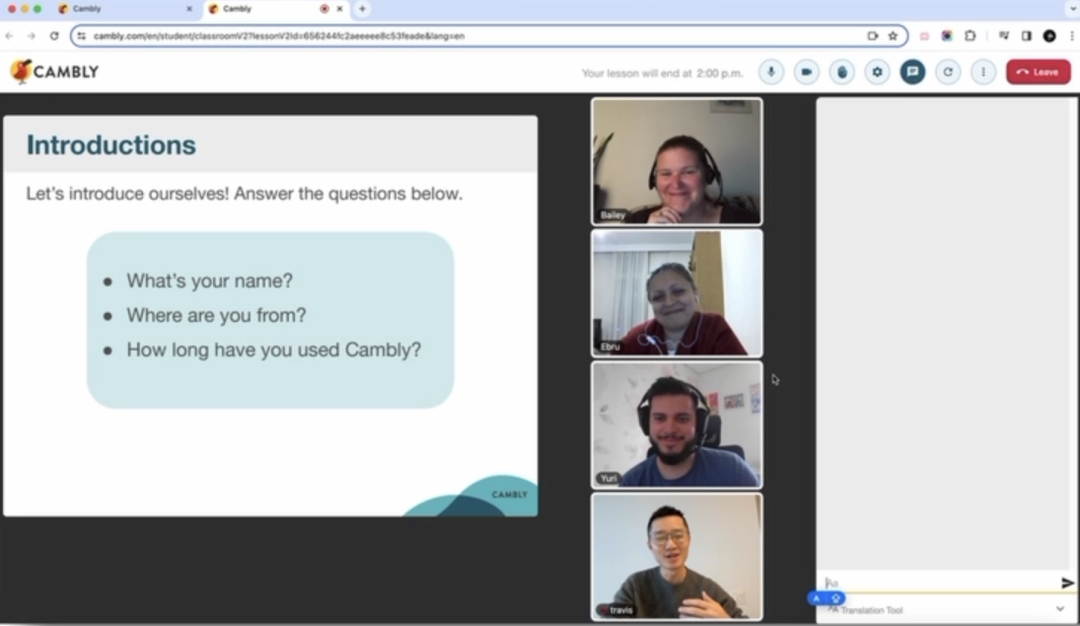Image resolution: width=1080 pixels, height=626 pixels.
Task: Click the Cambly refresh connection button
Action: 948,72
